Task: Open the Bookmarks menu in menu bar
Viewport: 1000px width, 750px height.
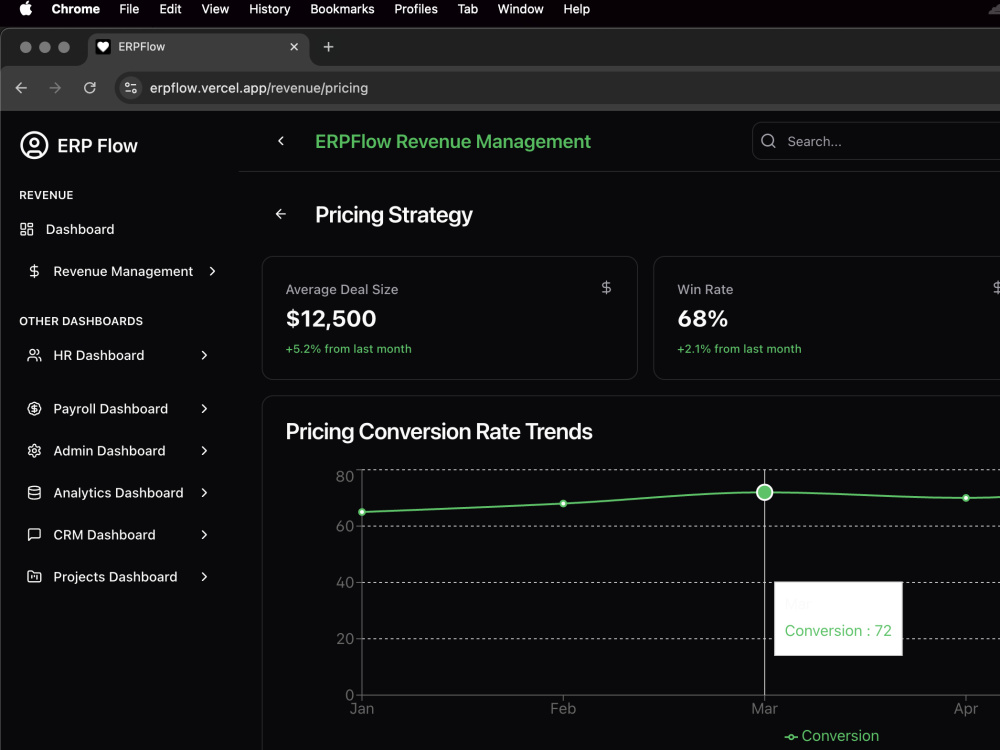Action: [x=342, y=9]
